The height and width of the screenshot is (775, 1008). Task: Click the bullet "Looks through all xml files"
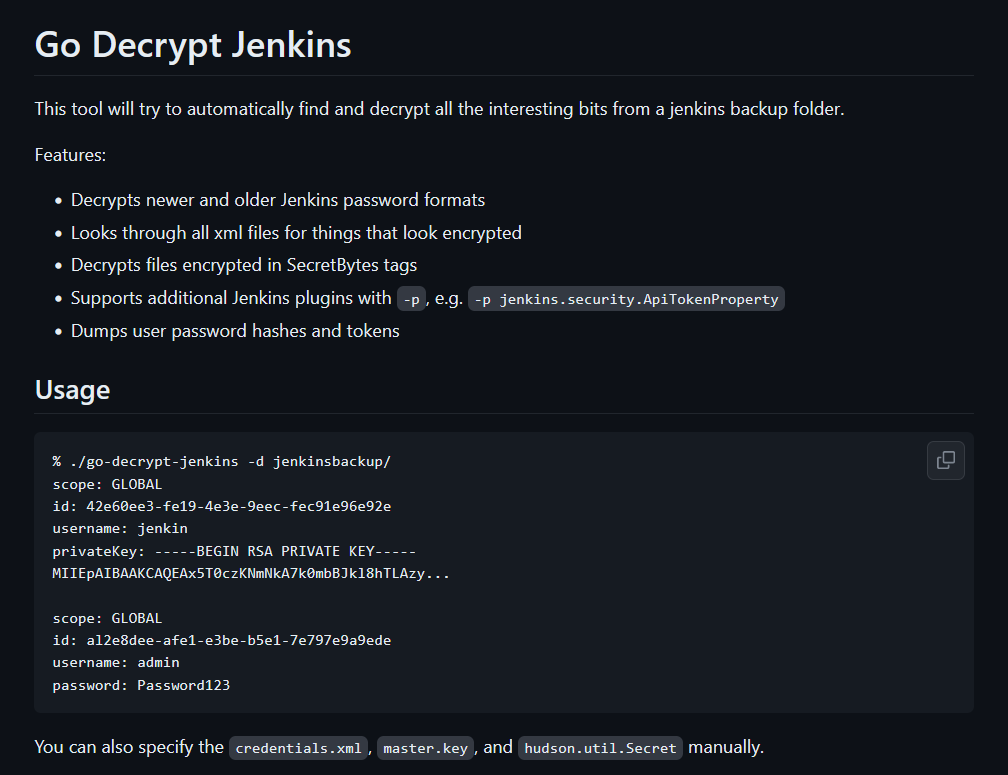coord(296,233)
